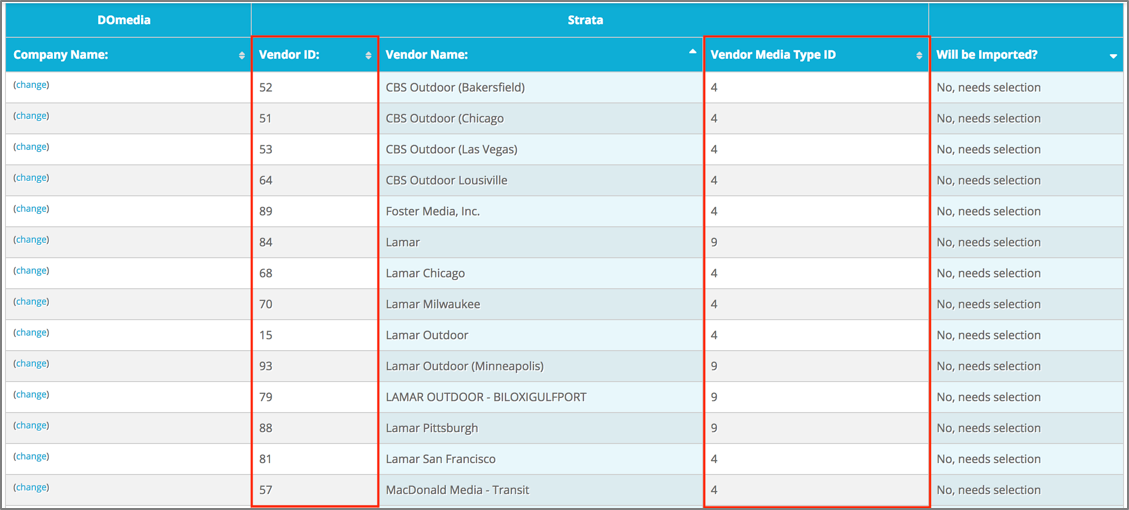Image resolution: width=1129 pixels, height=510 pixels.
Task: Select vendor name Lamar Outdoor (Minneapolis)
Action: 464,367
